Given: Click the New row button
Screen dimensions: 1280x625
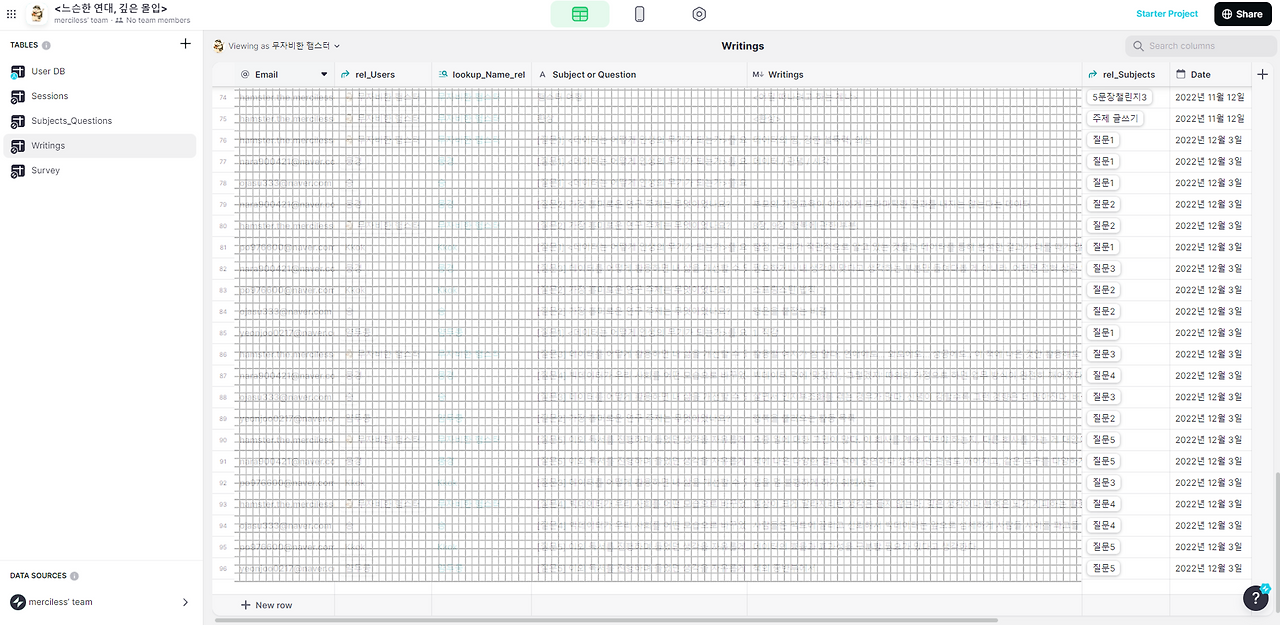Looking at the screenshot, I should 267,605.
